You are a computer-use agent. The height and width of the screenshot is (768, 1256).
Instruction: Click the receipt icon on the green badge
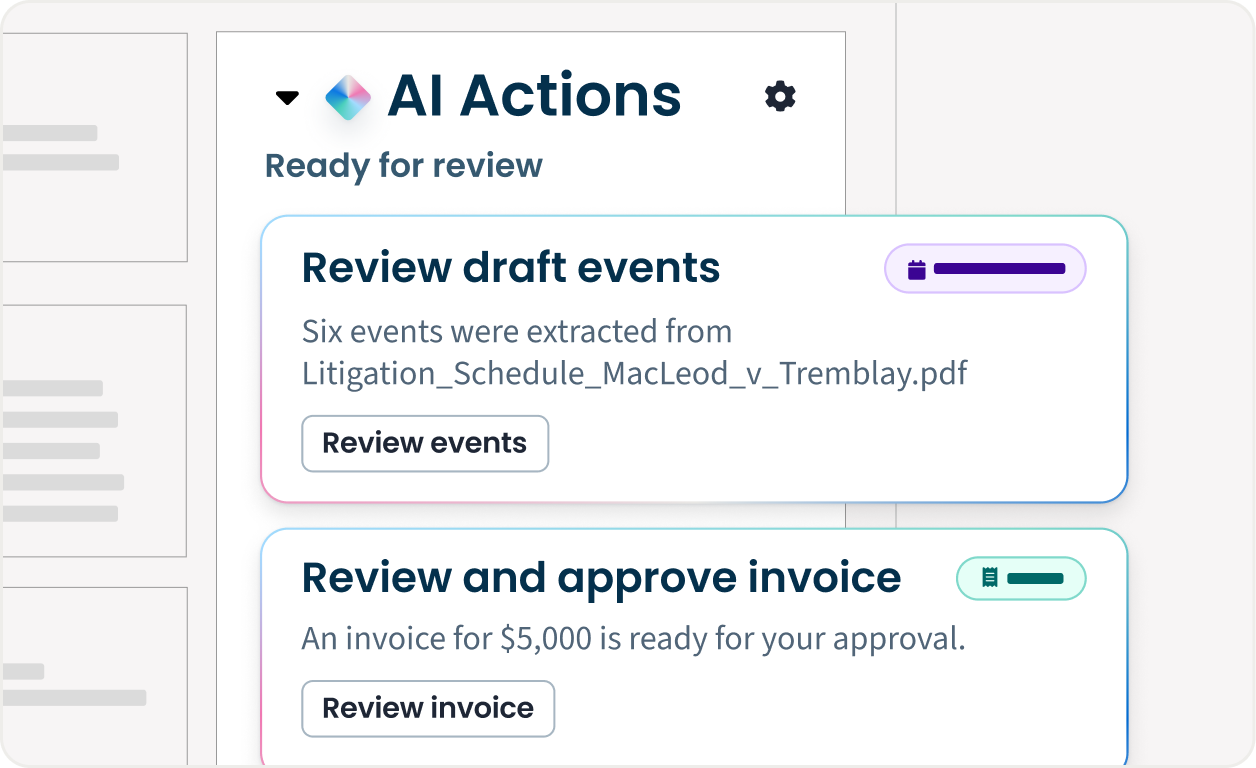point(990,578)
